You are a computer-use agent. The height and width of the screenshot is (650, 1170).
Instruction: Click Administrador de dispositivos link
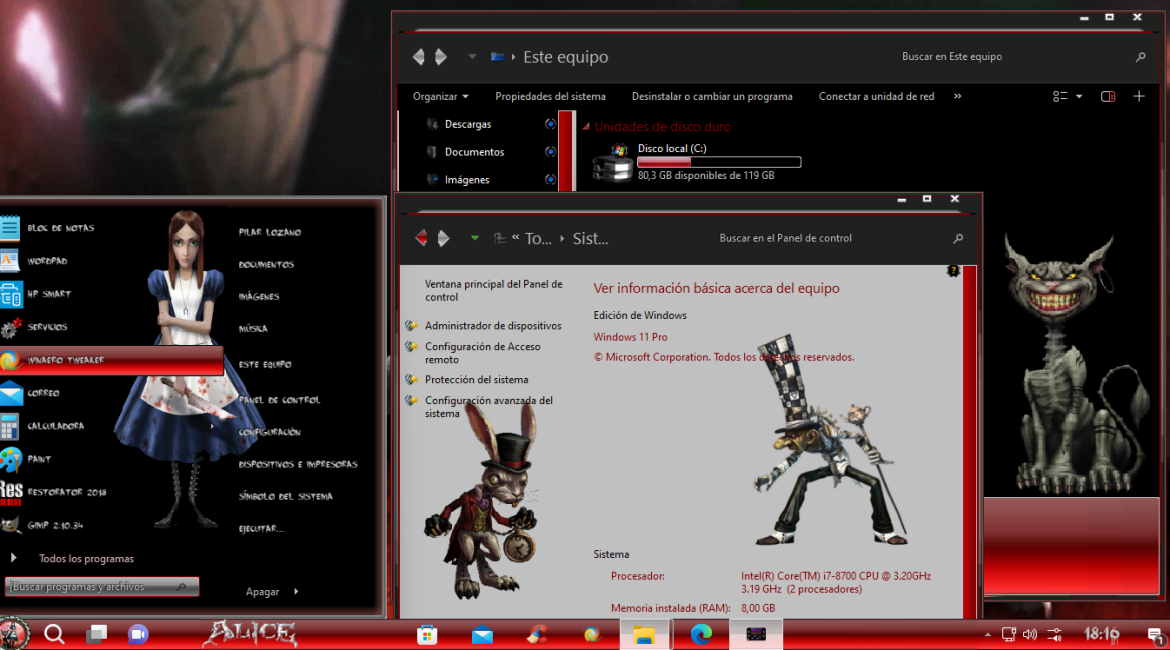point(492,326)
